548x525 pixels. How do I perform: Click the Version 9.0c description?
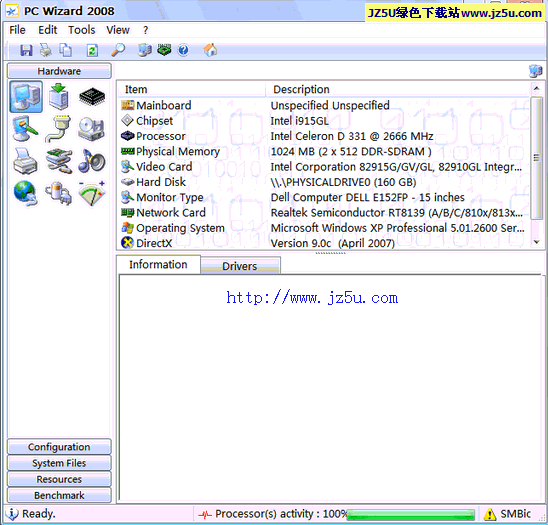[x=333, y=243]
